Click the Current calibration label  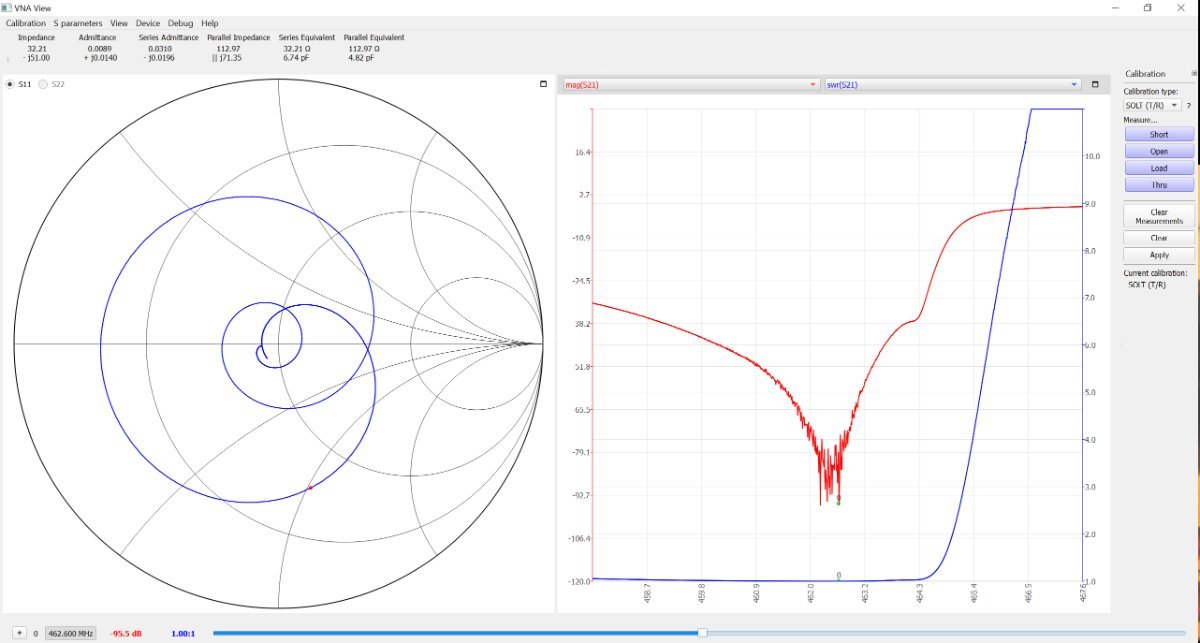[x=1155, y=273]
